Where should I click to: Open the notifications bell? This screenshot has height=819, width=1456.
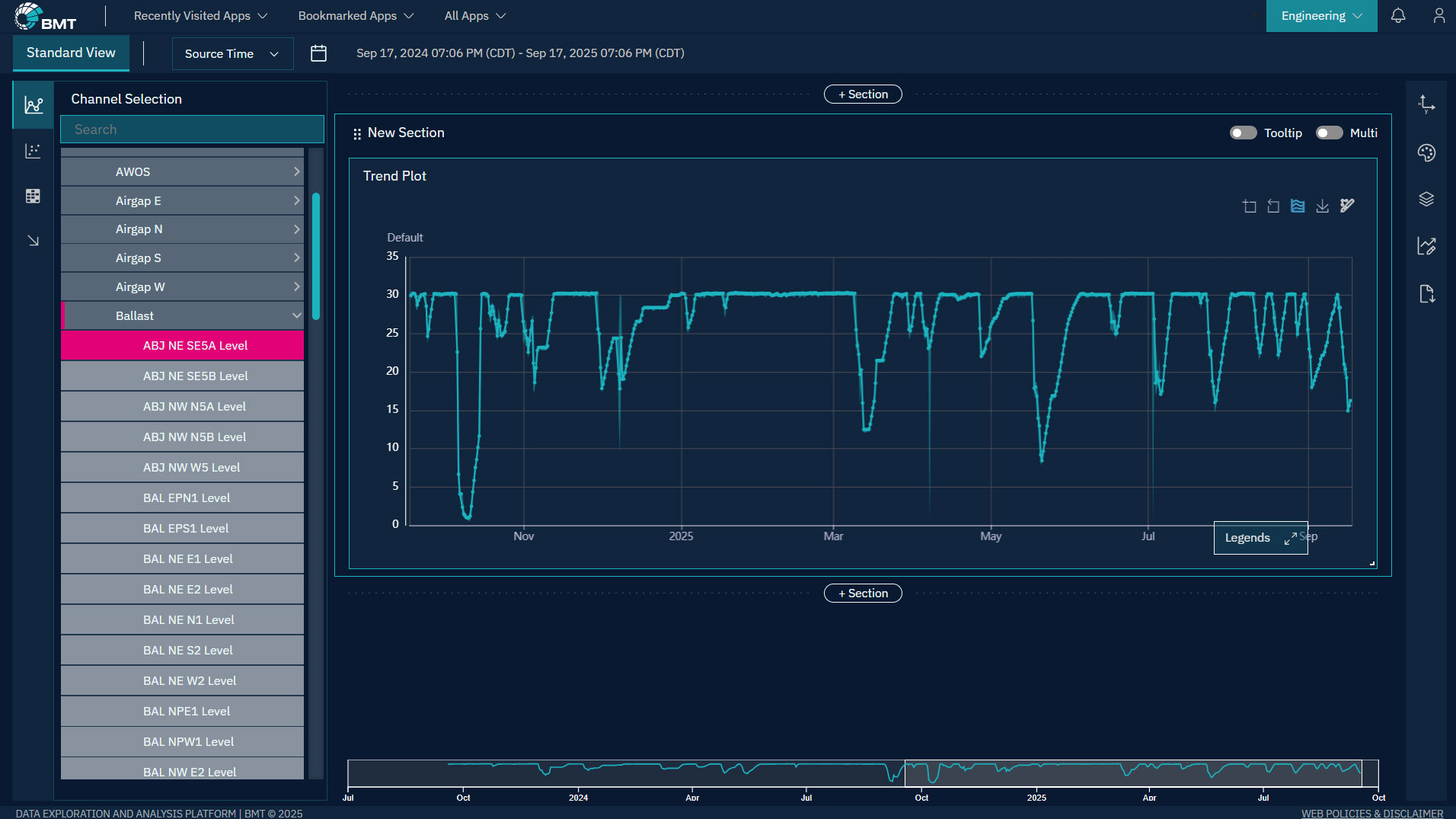[1398, 16]
